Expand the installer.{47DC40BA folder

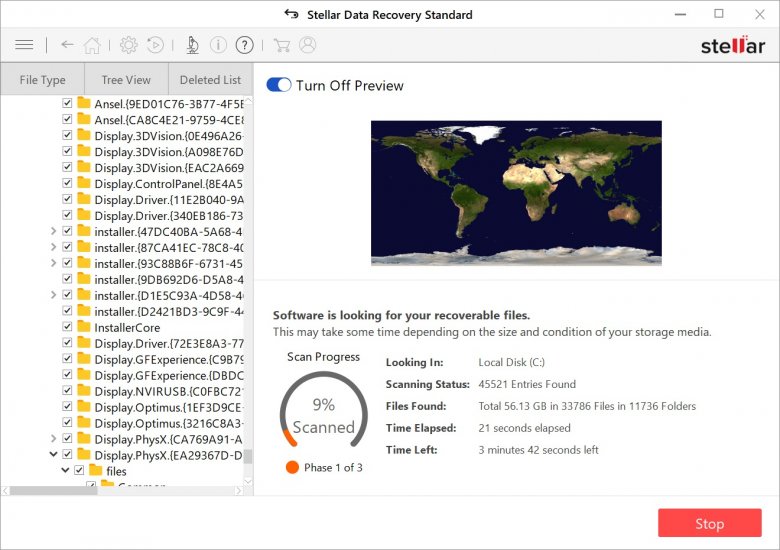coord(53,231)
